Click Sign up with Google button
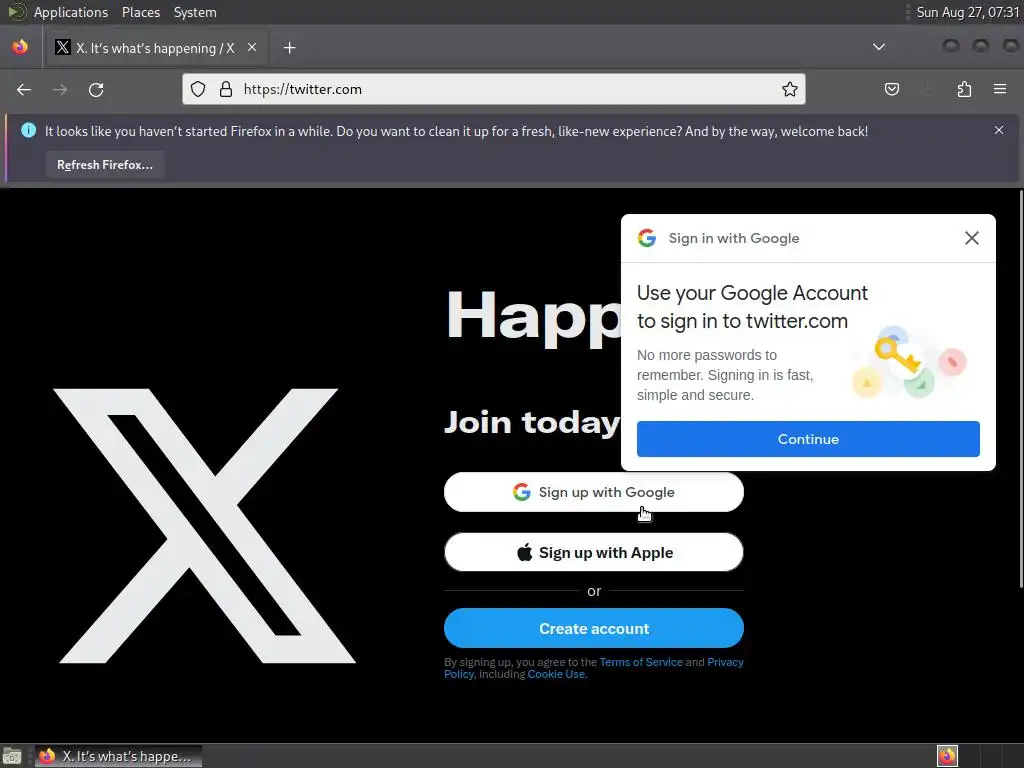Screen dimensions: 1024x768 (594, 492)
